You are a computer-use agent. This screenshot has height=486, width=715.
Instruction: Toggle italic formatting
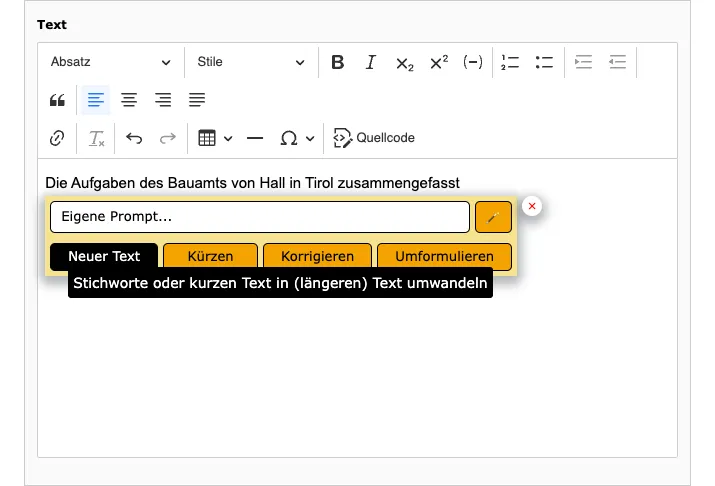point(371,62)
